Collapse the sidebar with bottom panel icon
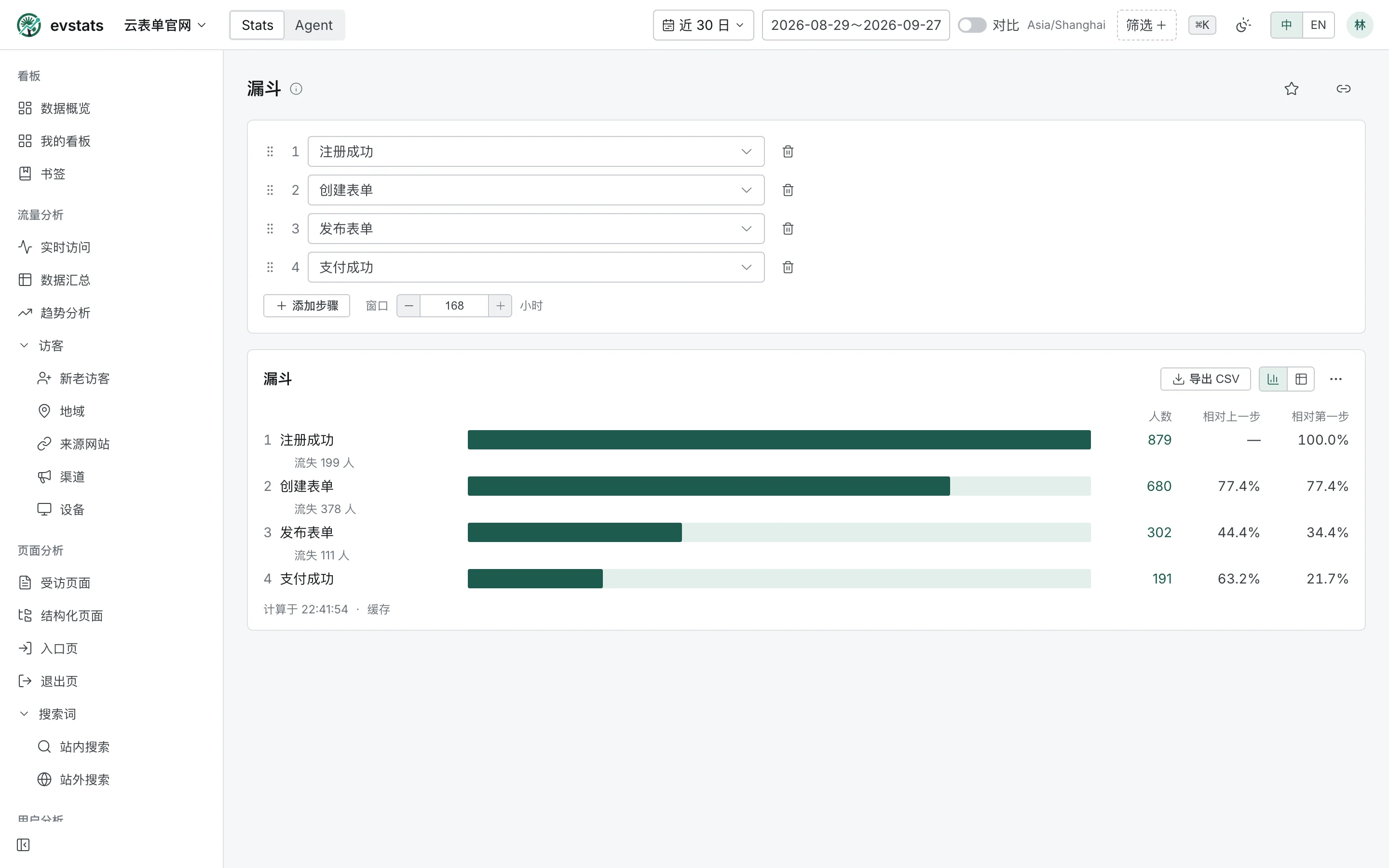This screenshot has height=868, width=1389. [23, 844]
